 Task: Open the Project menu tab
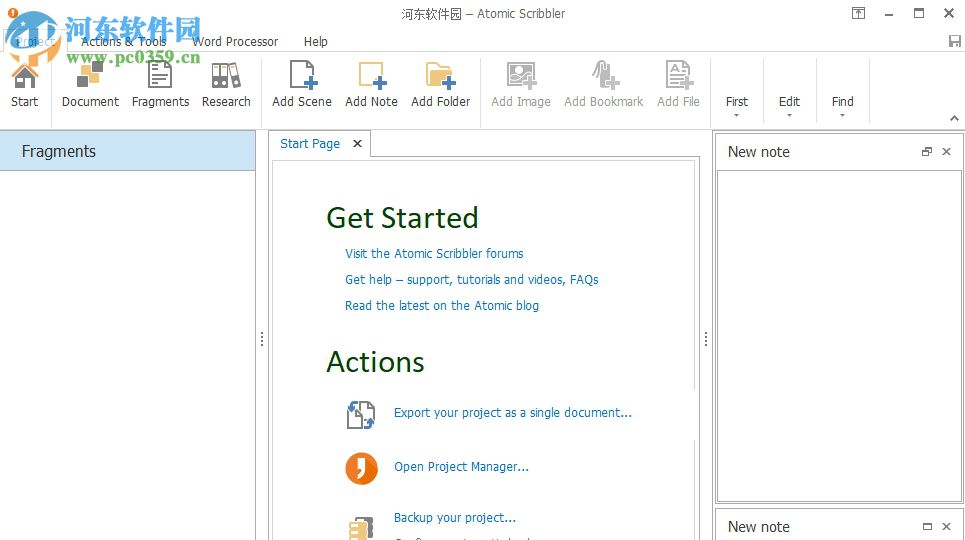34,41
